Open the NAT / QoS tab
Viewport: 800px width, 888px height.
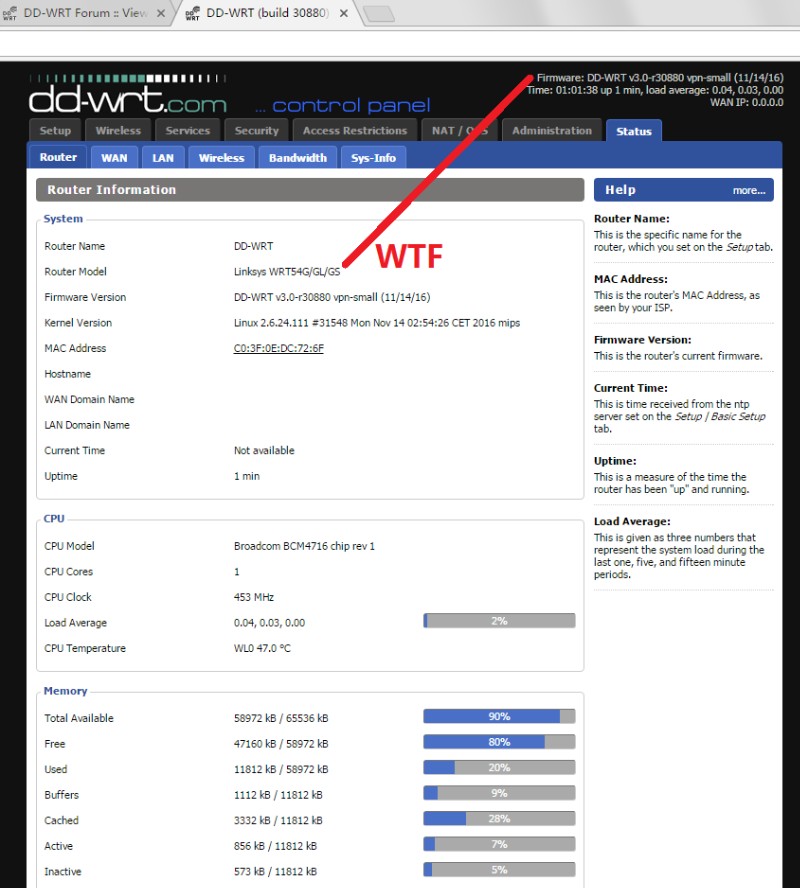point(459,130)
